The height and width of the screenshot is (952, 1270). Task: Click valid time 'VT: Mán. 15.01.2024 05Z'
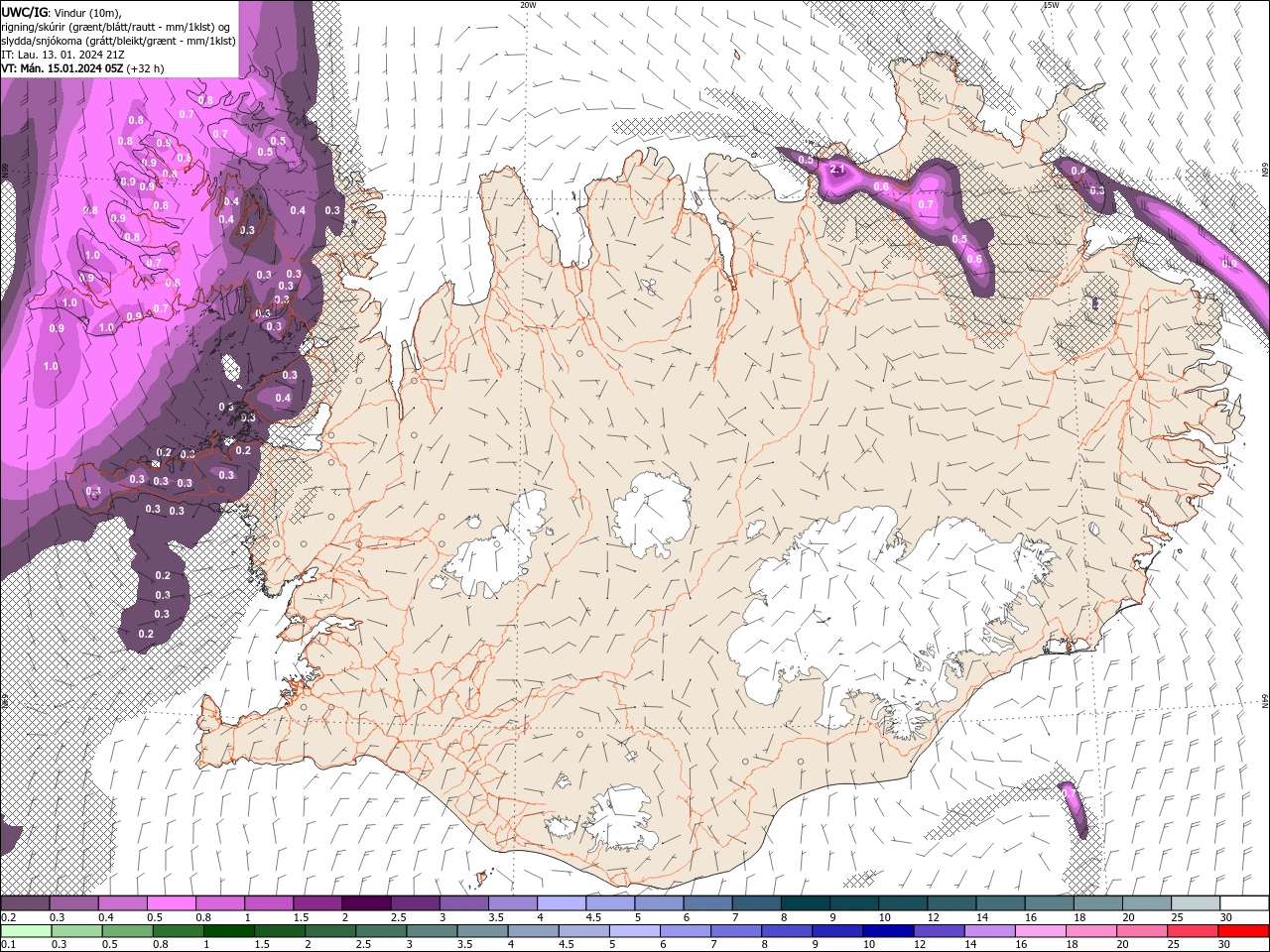[63, 68]
